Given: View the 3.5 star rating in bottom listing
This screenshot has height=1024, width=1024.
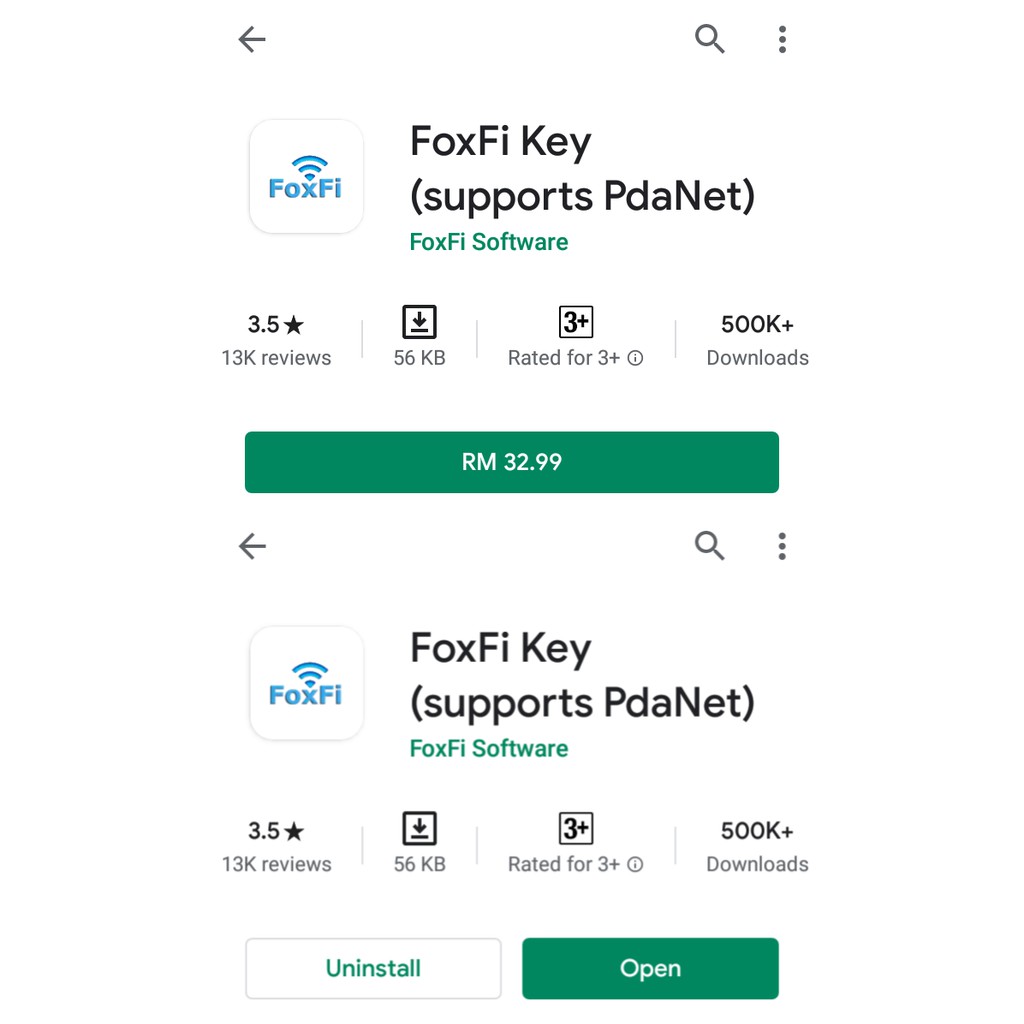Looking at the screenshot, I should pos(276,831).
